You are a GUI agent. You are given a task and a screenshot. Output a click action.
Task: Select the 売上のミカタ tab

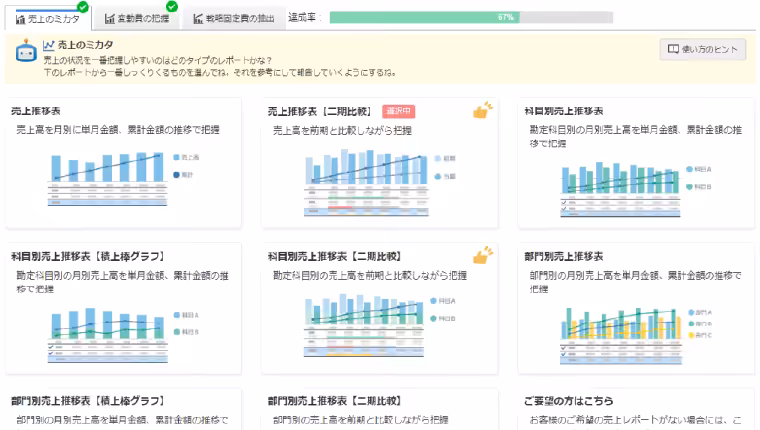point(46,18)
